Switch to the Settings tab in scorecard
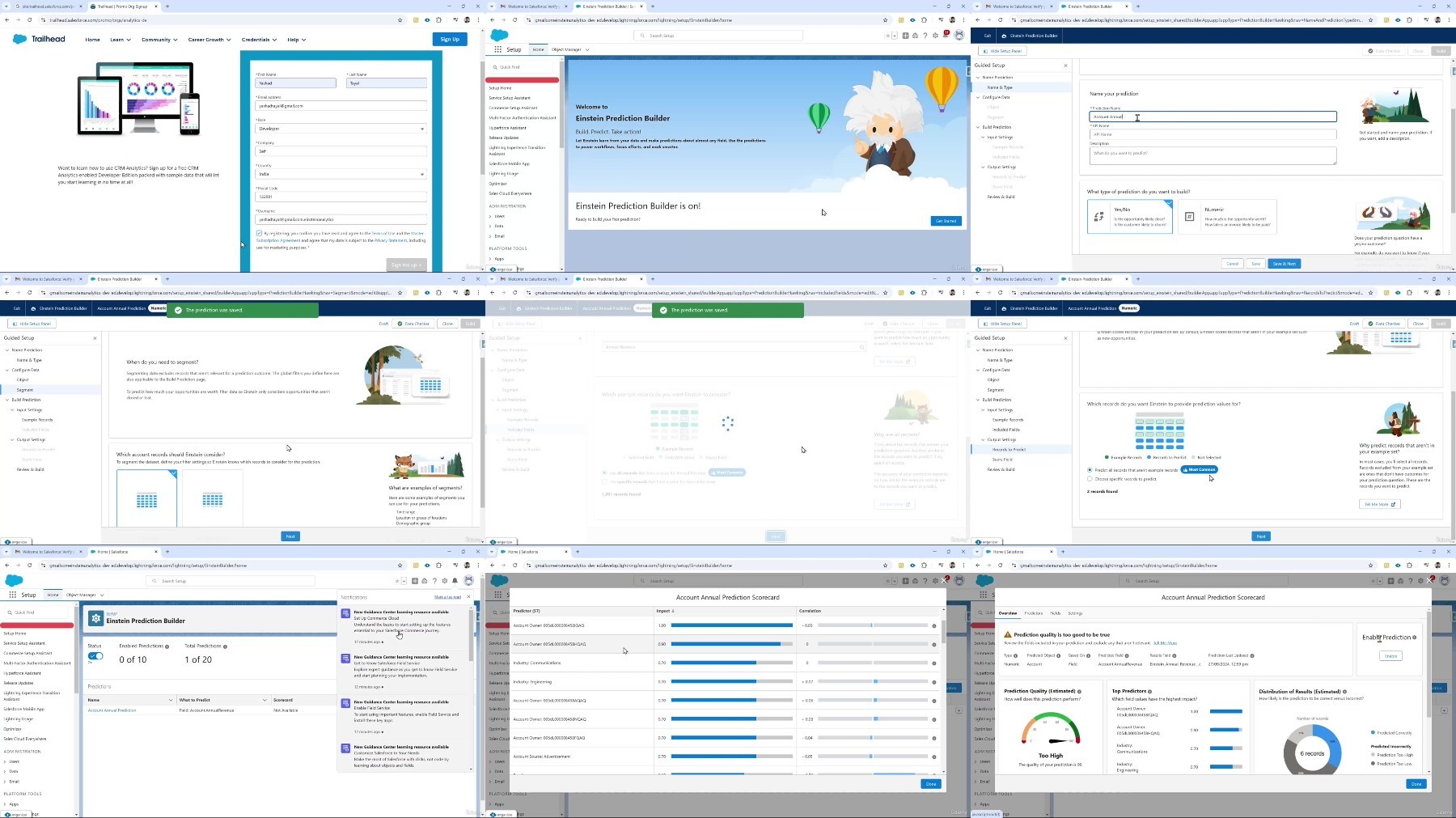 tap(1075, 613)
